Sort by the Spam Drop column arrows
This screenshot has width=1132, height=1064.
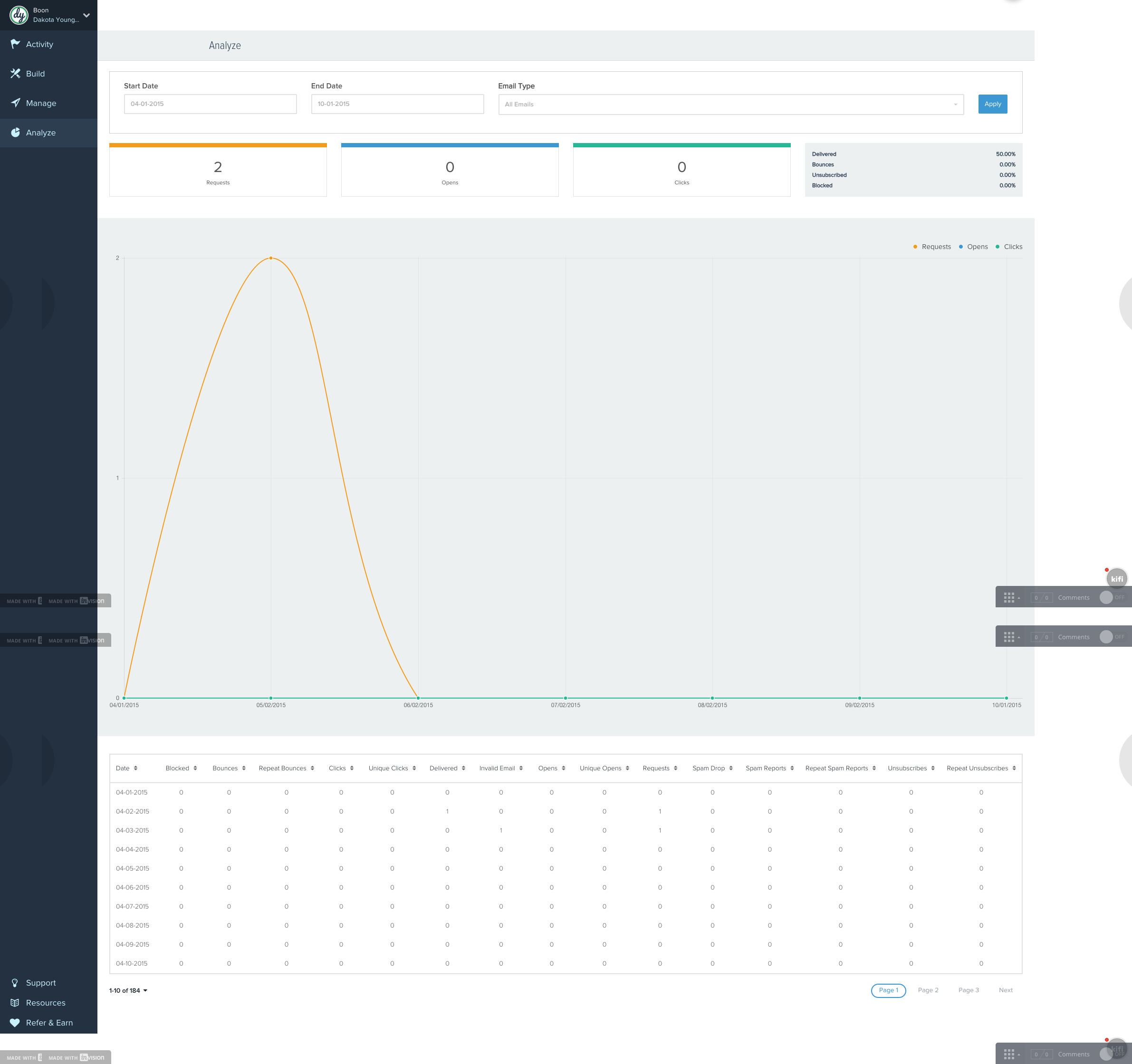pos(731,768)
